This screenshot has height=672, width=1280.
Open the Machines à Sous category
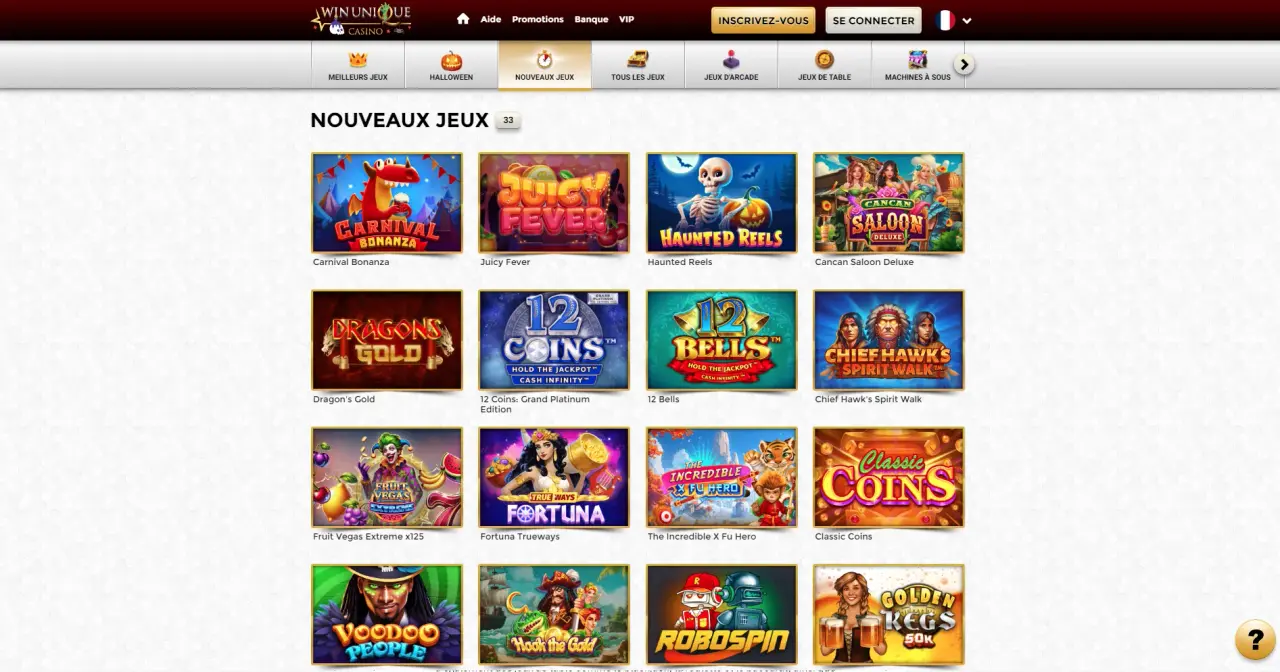coord(917,65)
